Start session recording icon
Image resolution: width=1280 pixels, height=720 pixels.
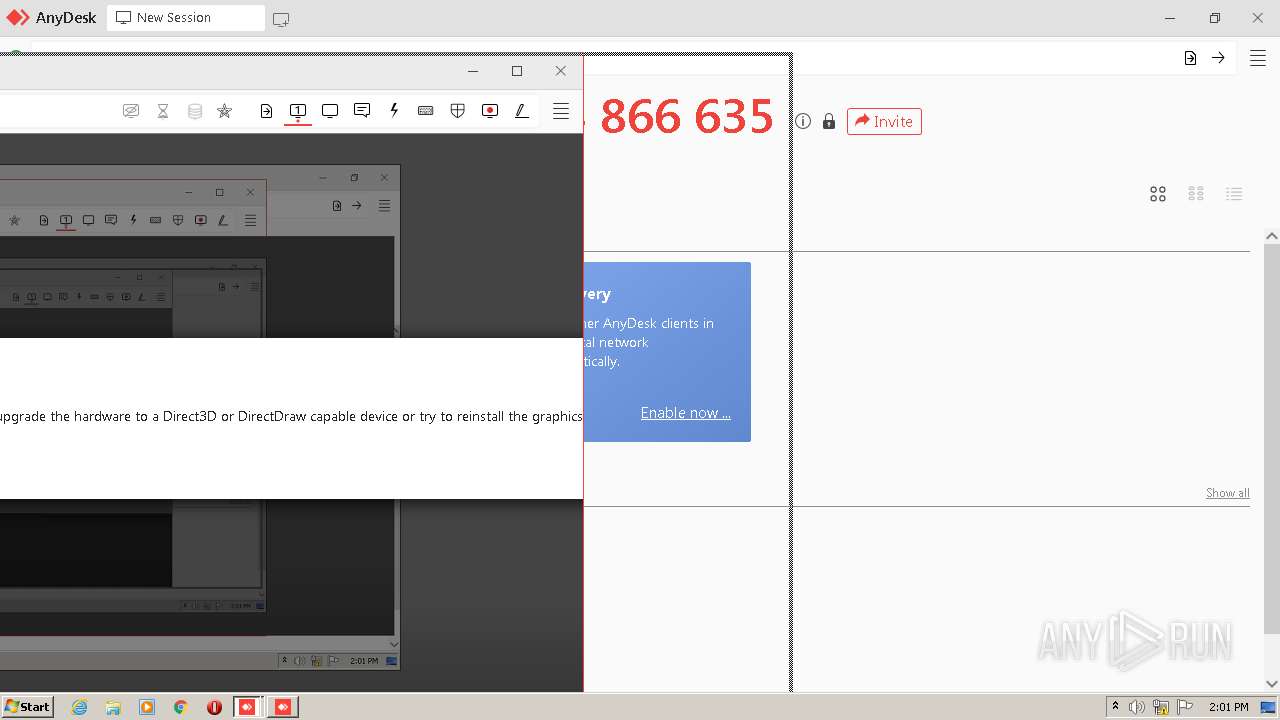click(x=490, y=111)
